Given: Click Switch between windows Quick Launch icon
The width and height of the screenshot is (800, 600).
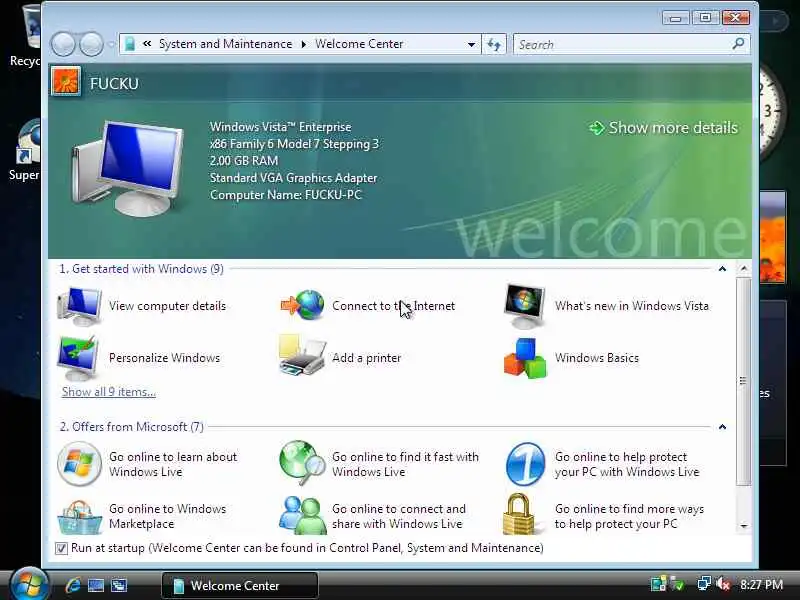Looking at the screenshot, I should point(119,585).
